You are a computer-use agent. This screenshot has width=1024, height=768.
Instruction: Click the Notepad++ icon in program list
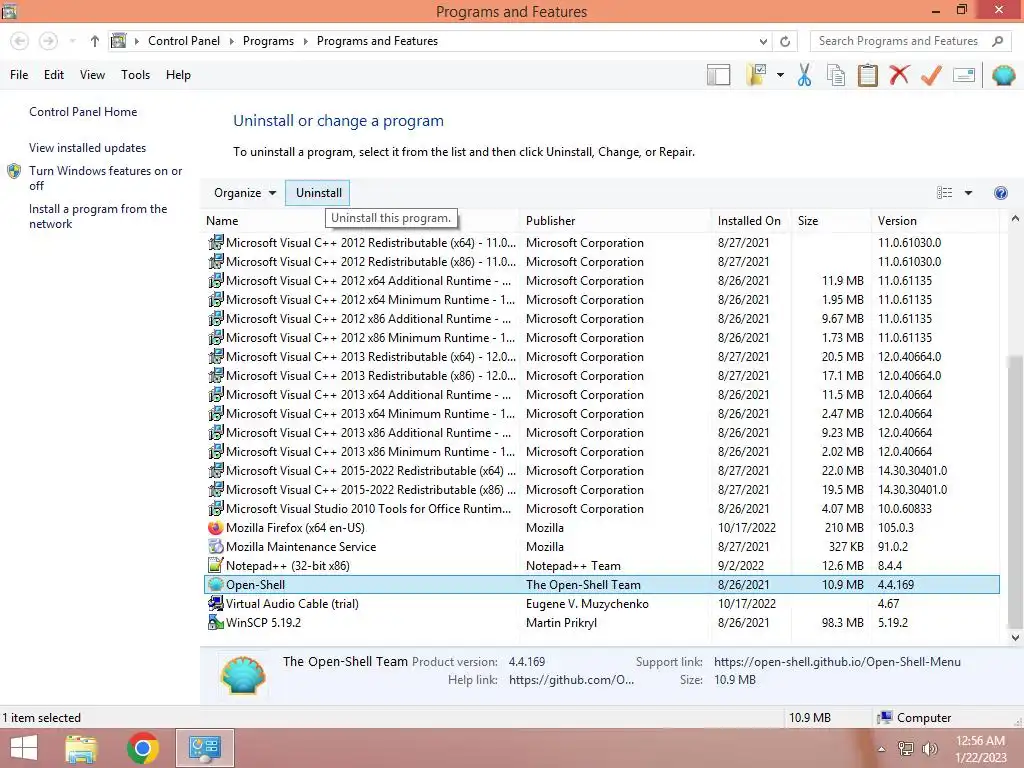(x=216, y=566)
